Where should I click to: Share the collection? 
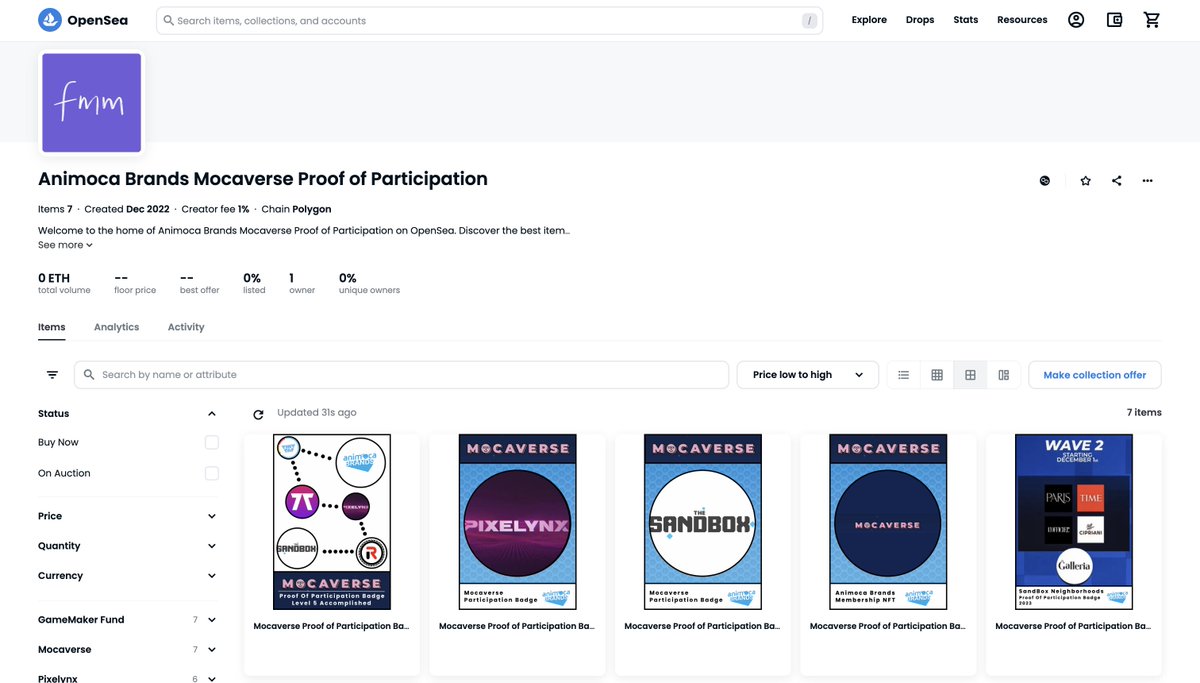tap(1116, 181)
